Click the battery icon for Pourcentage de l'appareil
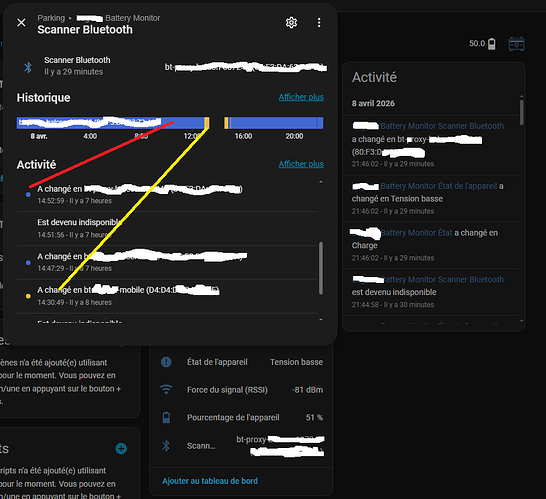The width and height of the screenshot is (546, 499). pos(166,417)
